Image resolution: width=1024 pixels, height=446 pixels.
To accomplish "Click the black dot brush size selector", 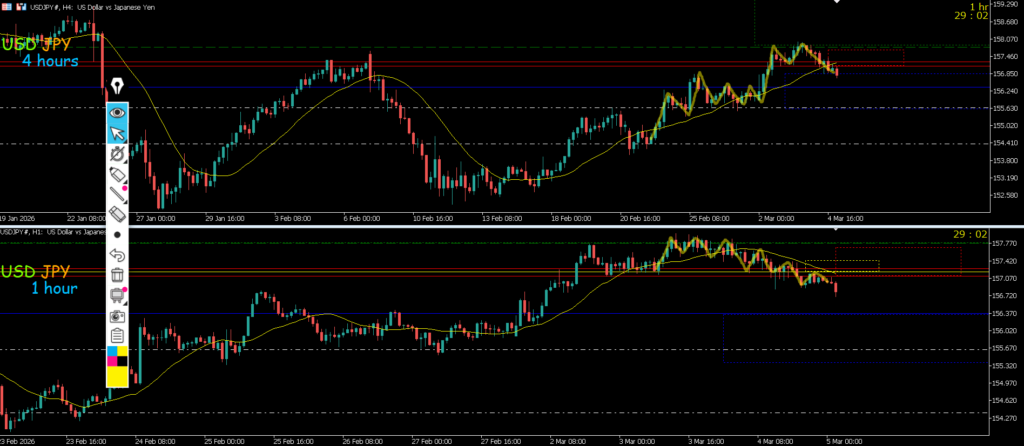I will tap(118, 234).
